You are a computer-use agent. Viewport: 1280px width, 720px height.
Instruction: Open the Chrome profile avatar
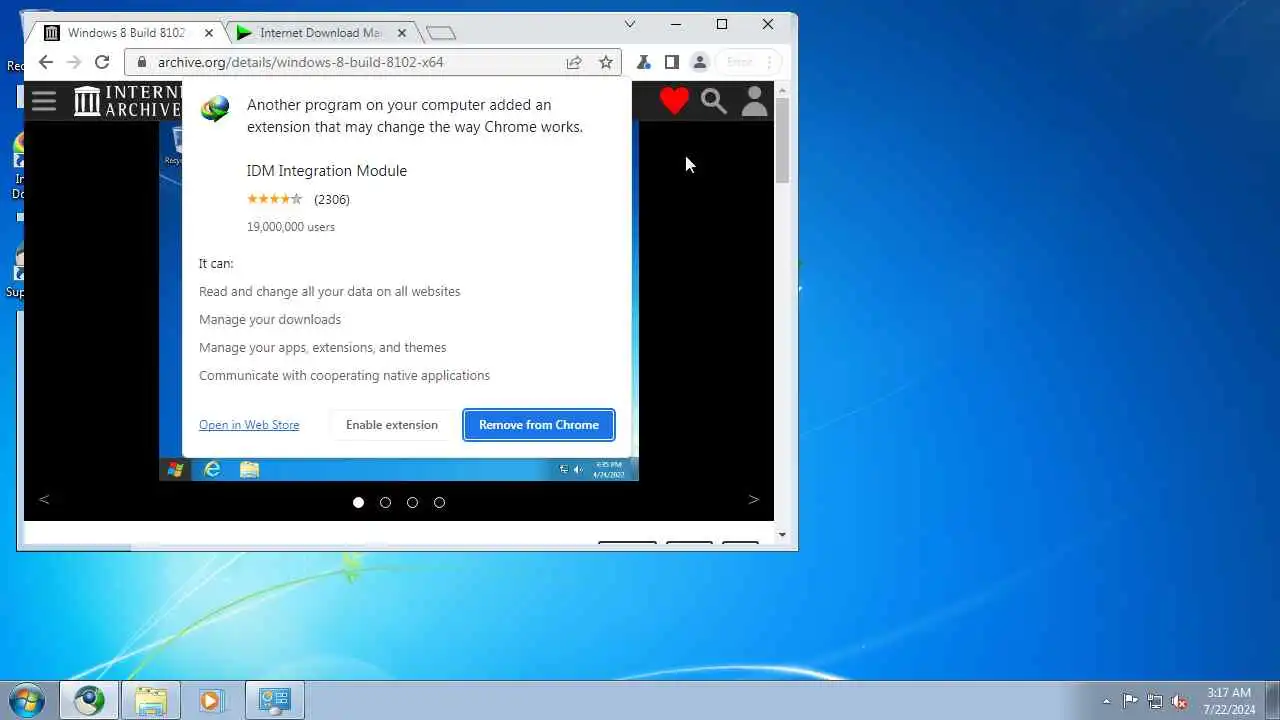point(700,62)
